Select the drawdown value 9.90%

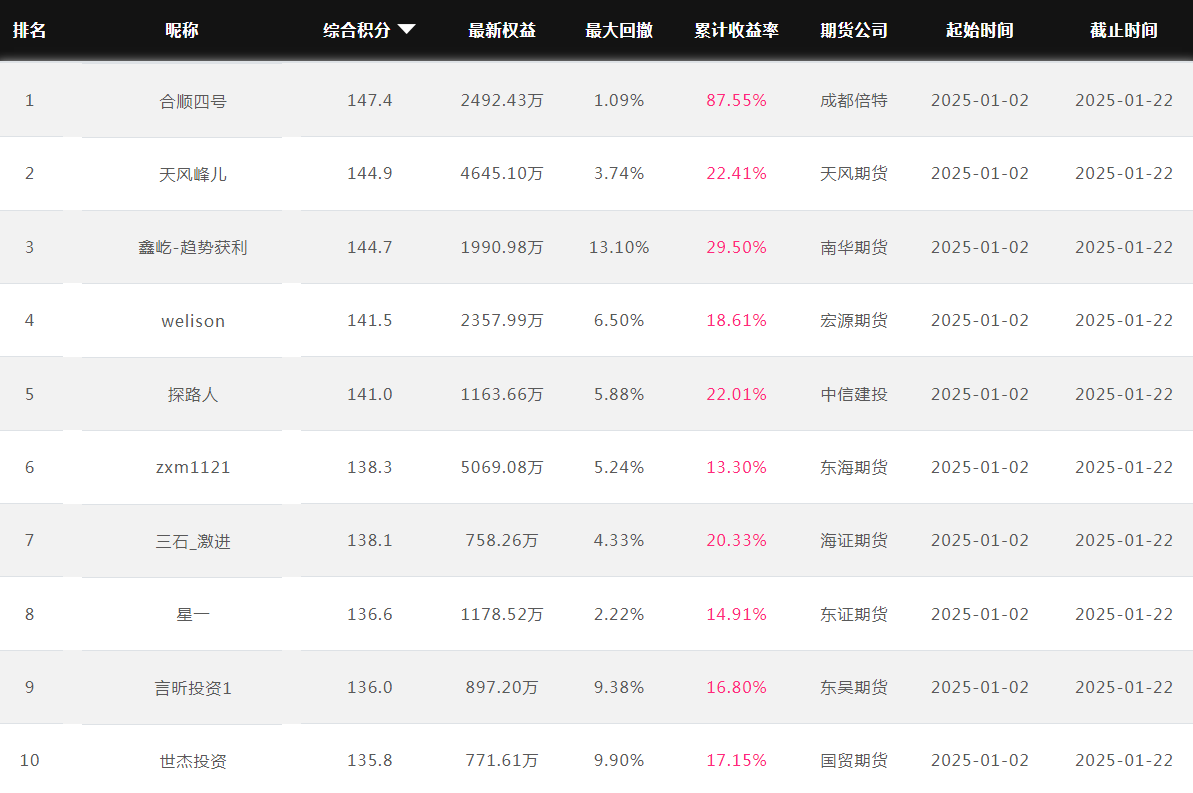point(619,760)
